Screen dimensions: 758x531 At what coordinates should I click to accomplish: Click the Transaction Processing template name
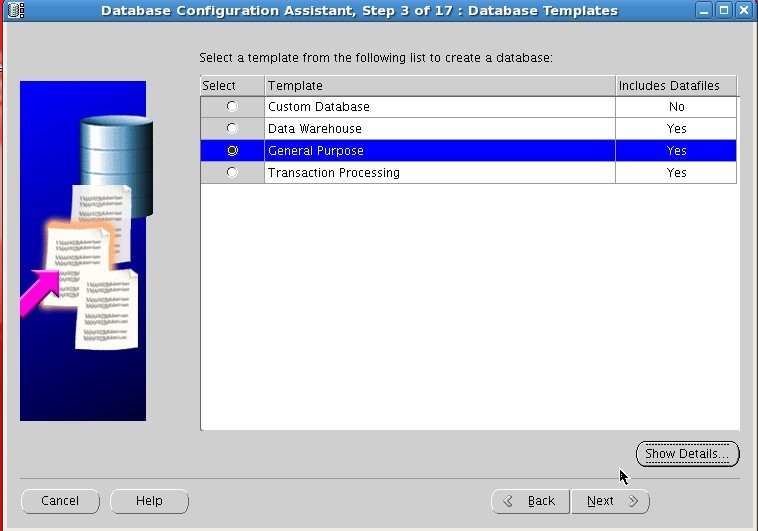(334, 173)
